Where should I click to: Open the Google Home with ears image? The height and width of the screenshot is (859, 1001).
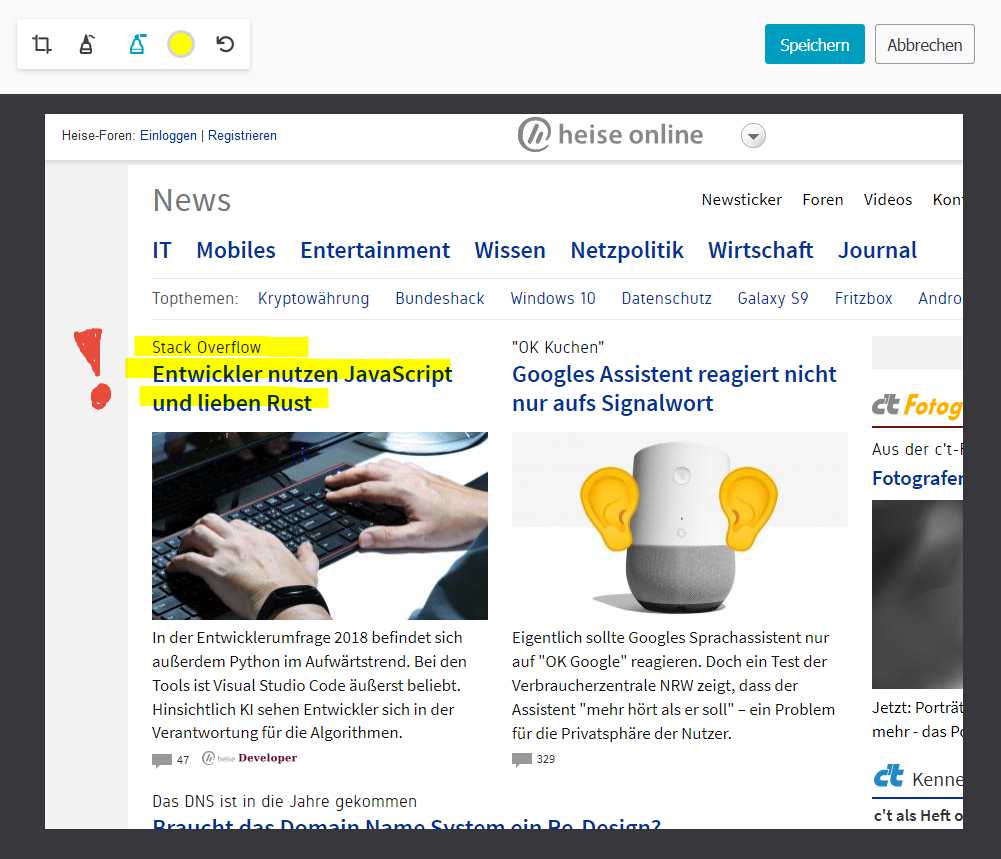click(679, 526)
